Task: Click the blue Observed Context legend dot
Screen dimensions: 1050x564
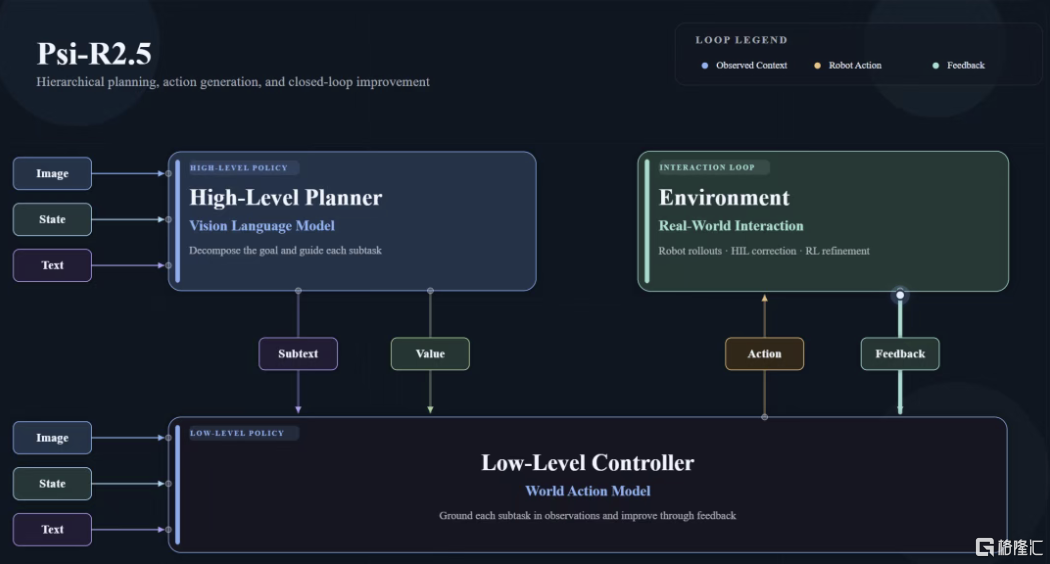Action: (x=704, y=66)
